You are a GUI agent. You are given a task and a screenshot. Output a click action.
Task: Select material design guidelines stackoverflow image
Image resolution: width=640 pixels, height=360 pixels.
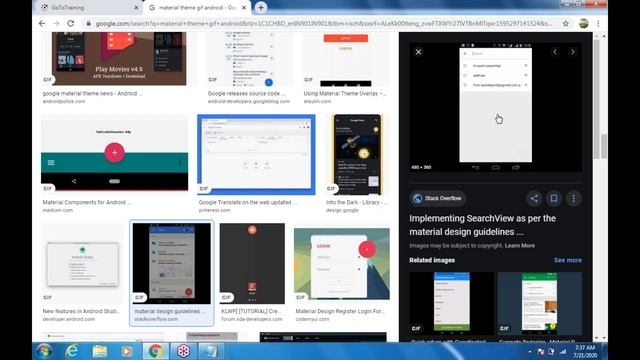pyautogui.click(x=171, y=263)
